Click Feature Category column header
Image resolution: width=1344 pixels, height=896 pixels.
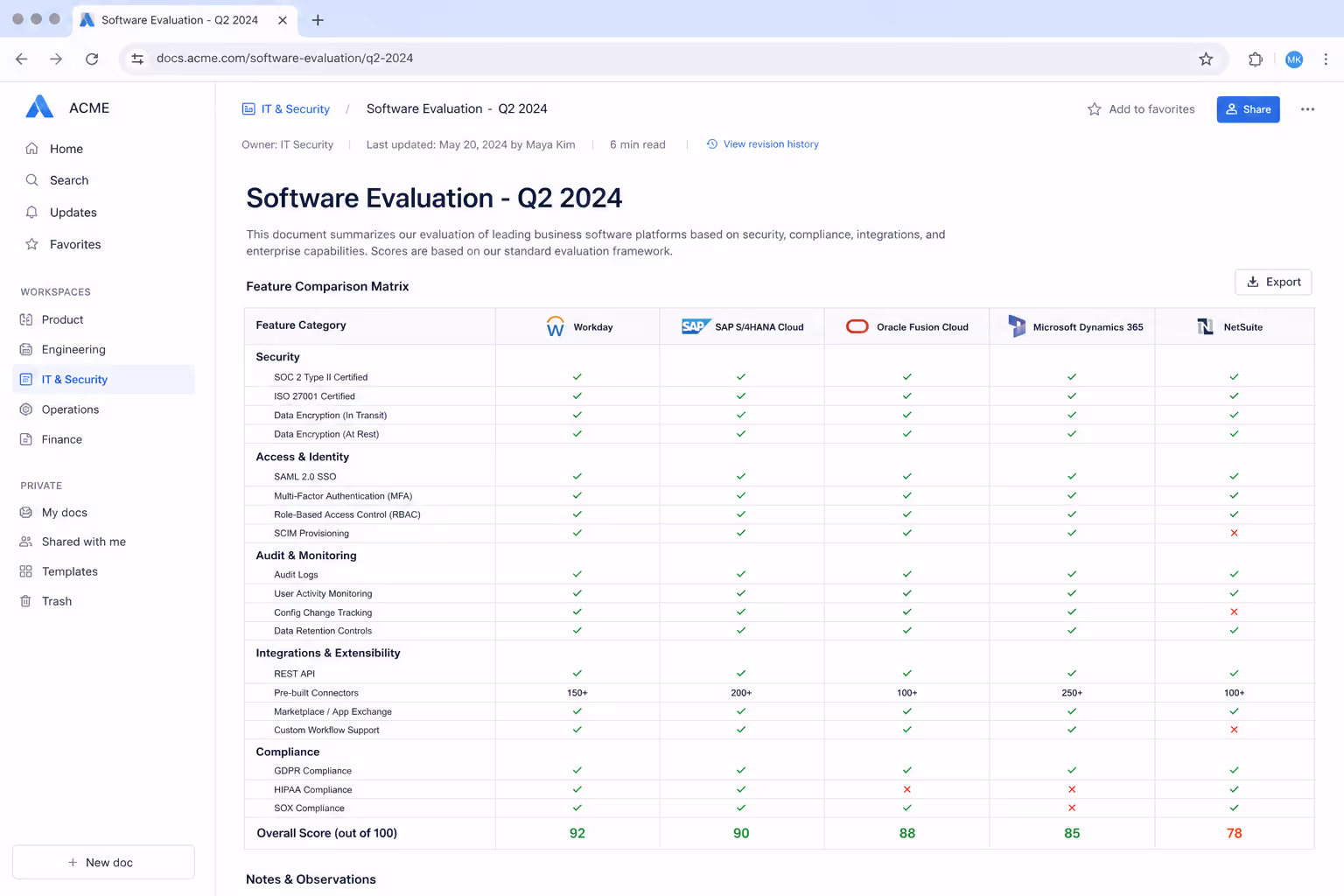301,325
